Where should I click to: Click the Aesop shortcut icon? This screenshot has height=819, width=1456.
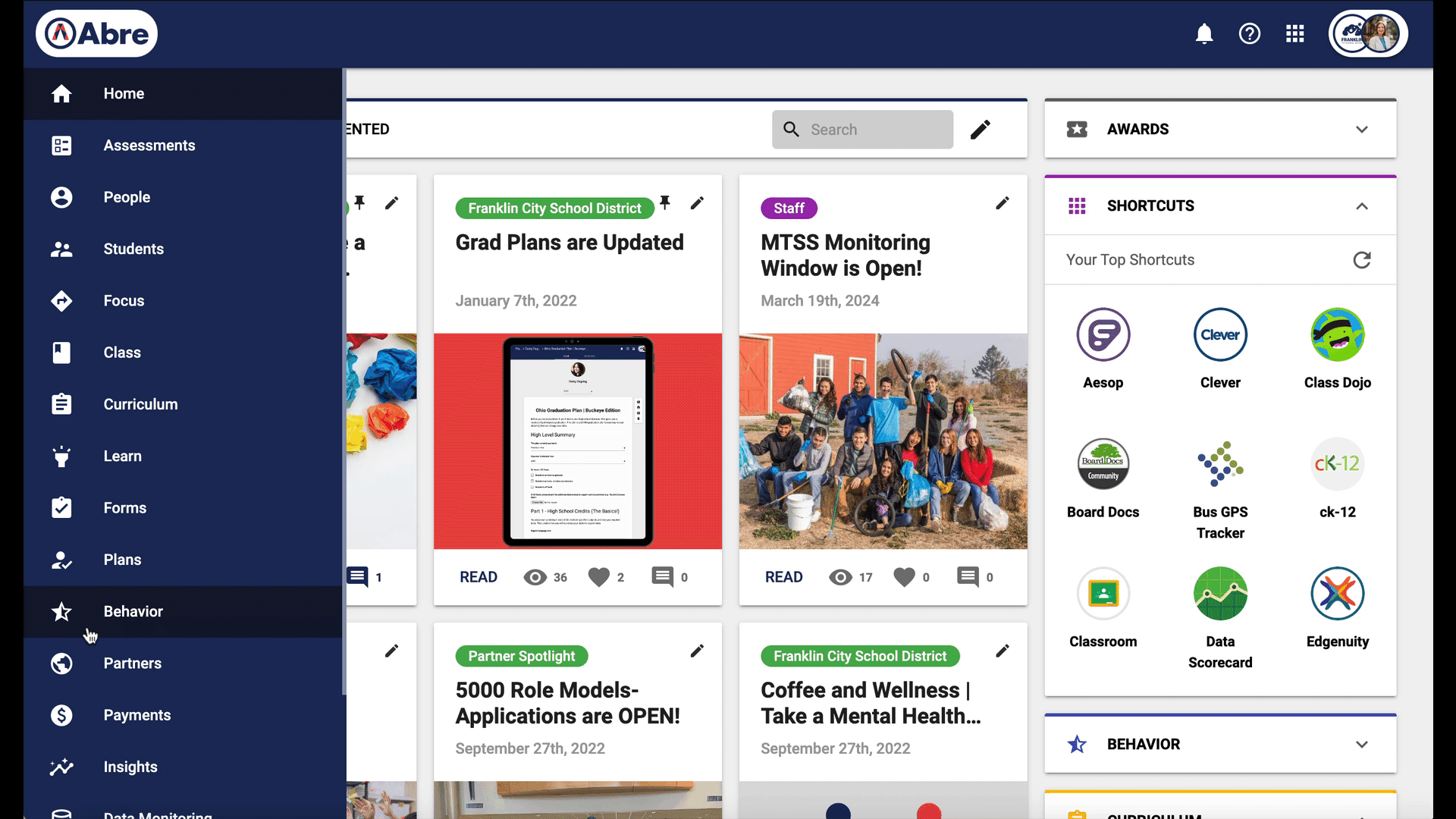[x=1103, y=335]
